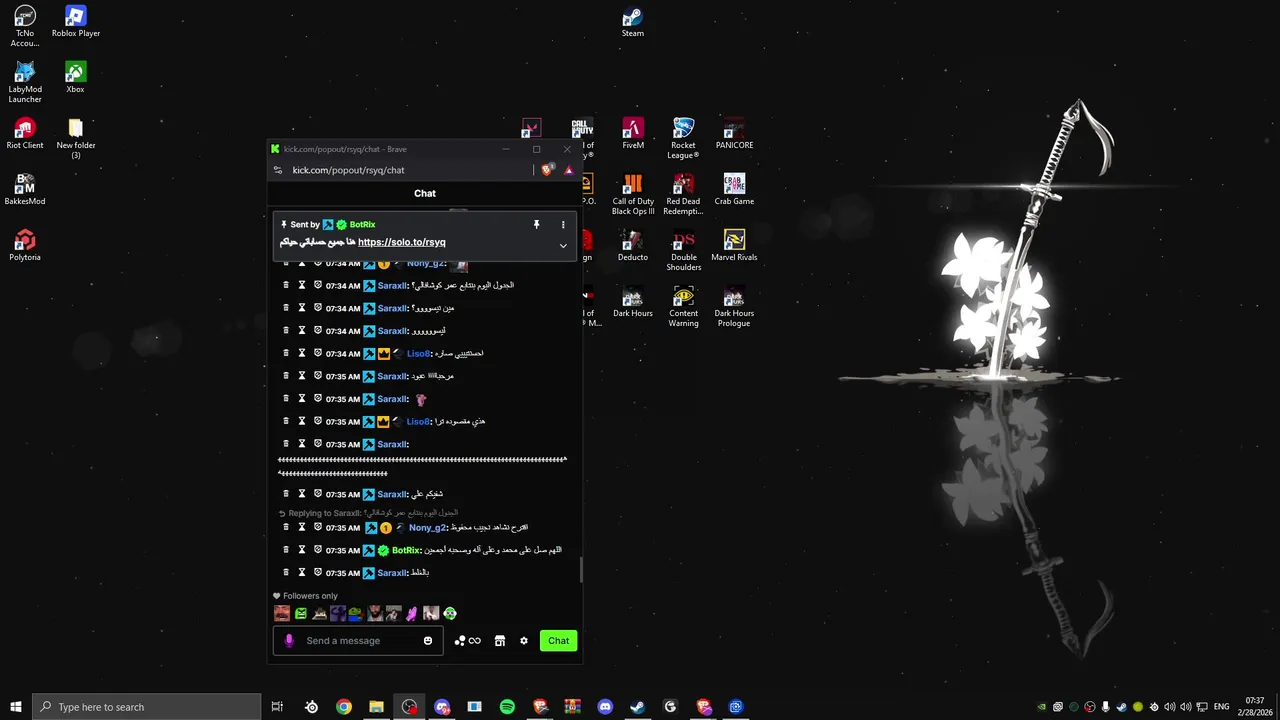Click the chat scrollbar thumb
Viewport: 1280px width, 720px height.
(580, 570)
